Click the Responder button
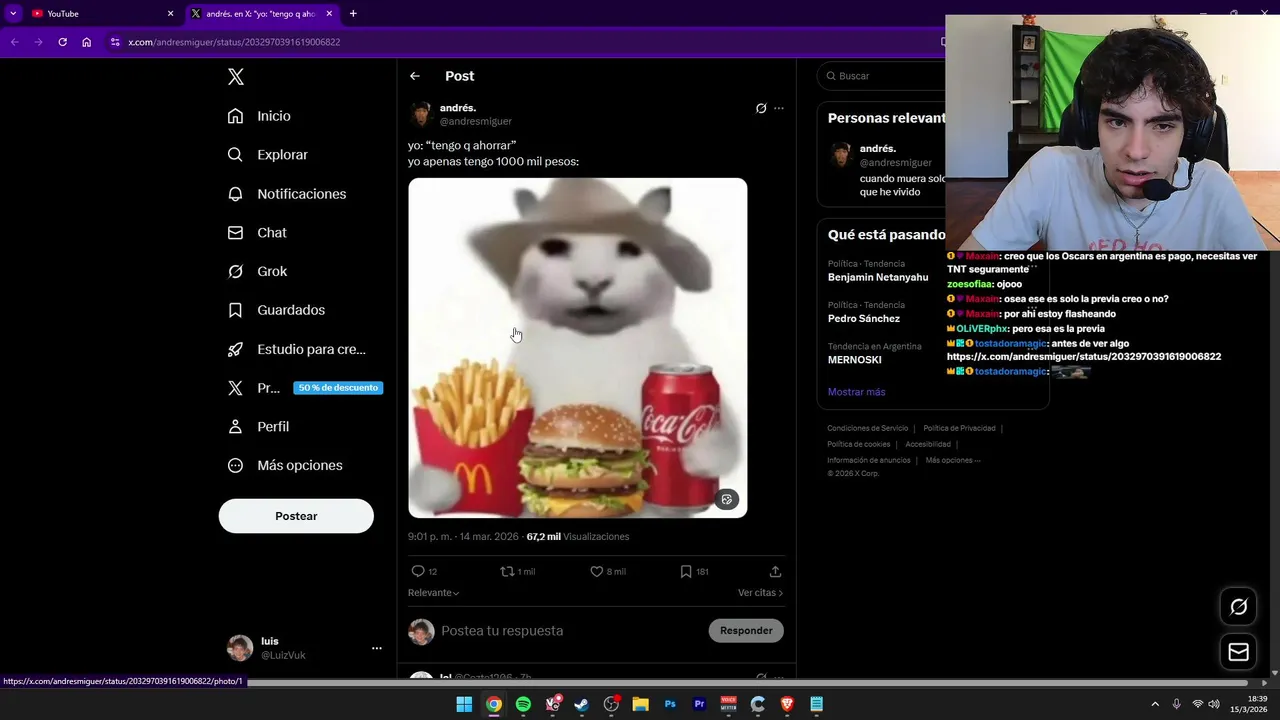 (746, 631)
